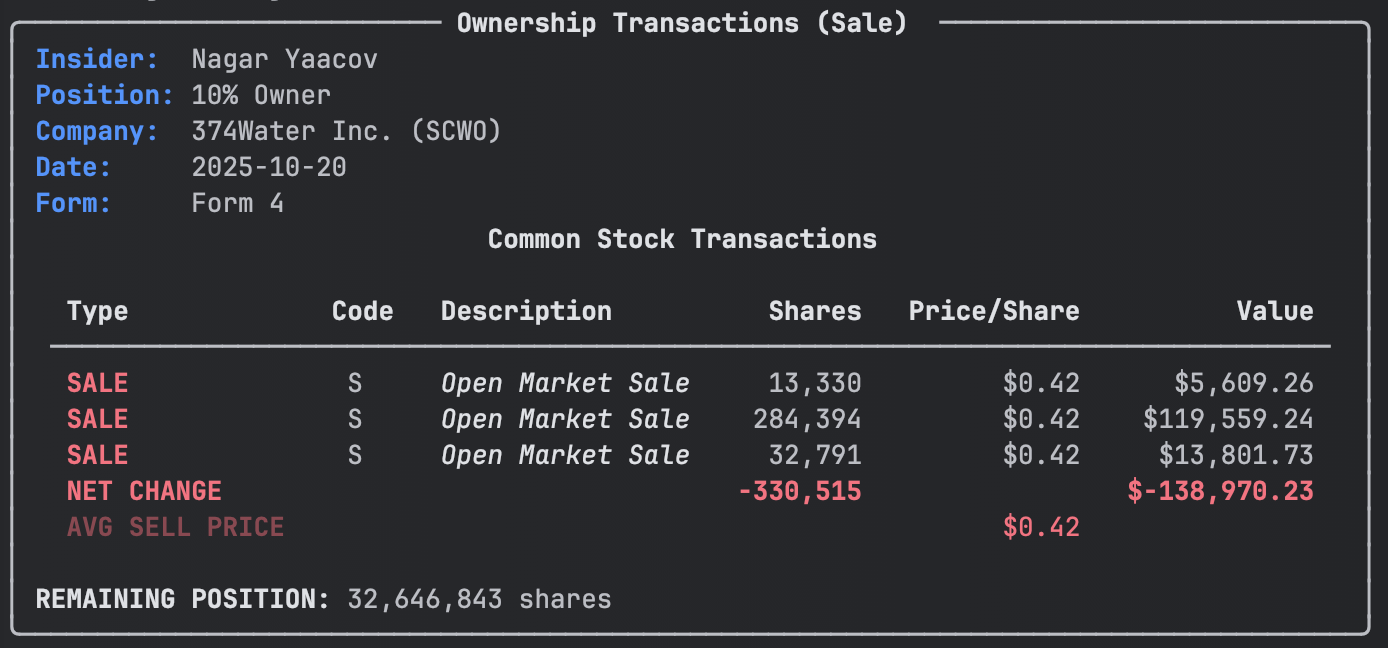Click the "Code" column header
Screen dimensions: 1388x648
coord(362,311)
